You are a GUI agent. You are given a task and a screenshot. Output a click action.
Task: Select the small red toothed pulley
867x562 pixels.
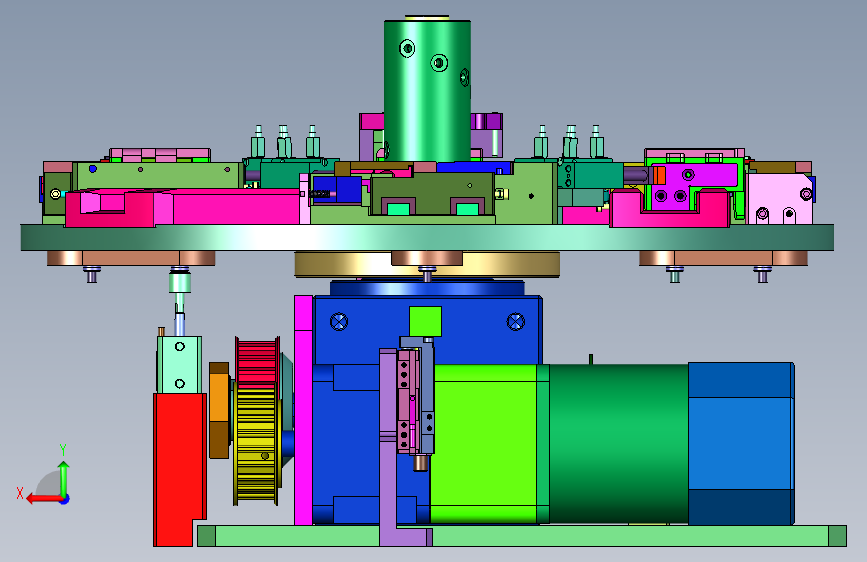256,361
